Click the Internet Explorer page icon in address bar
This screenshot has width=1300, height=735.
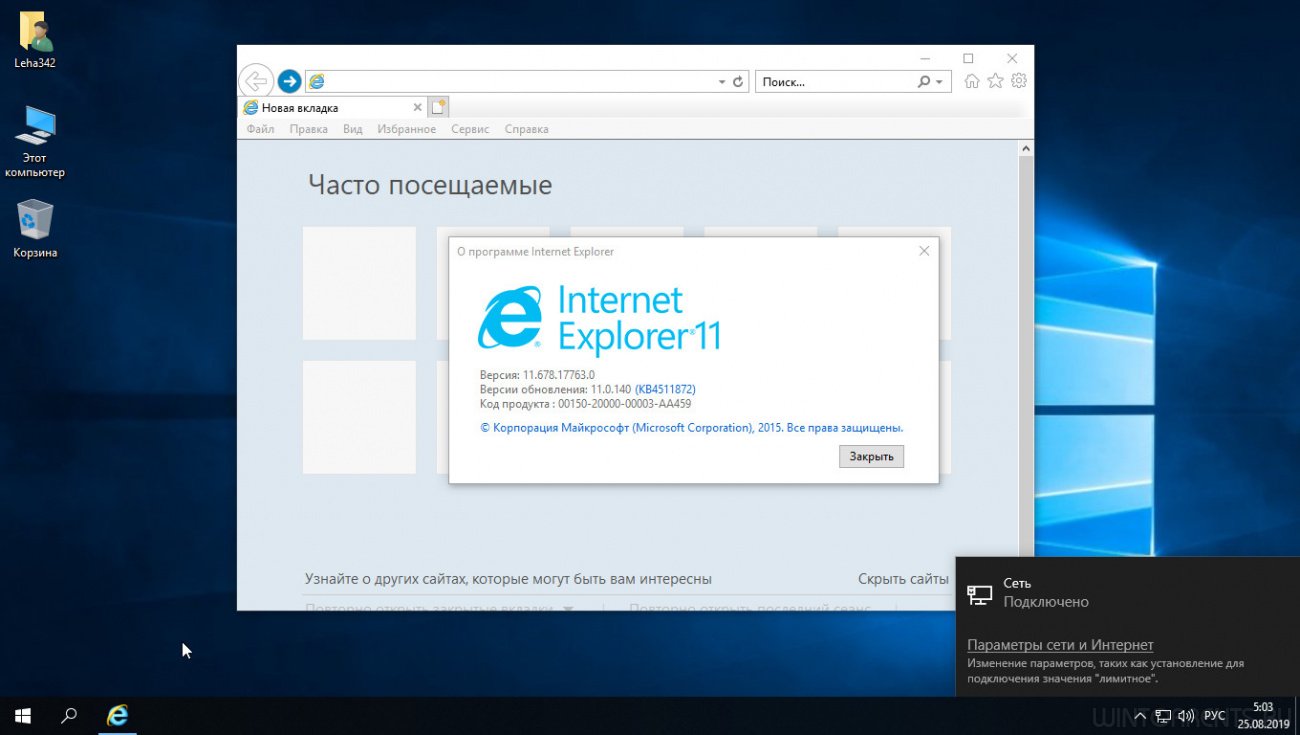[x=316, y=82]
